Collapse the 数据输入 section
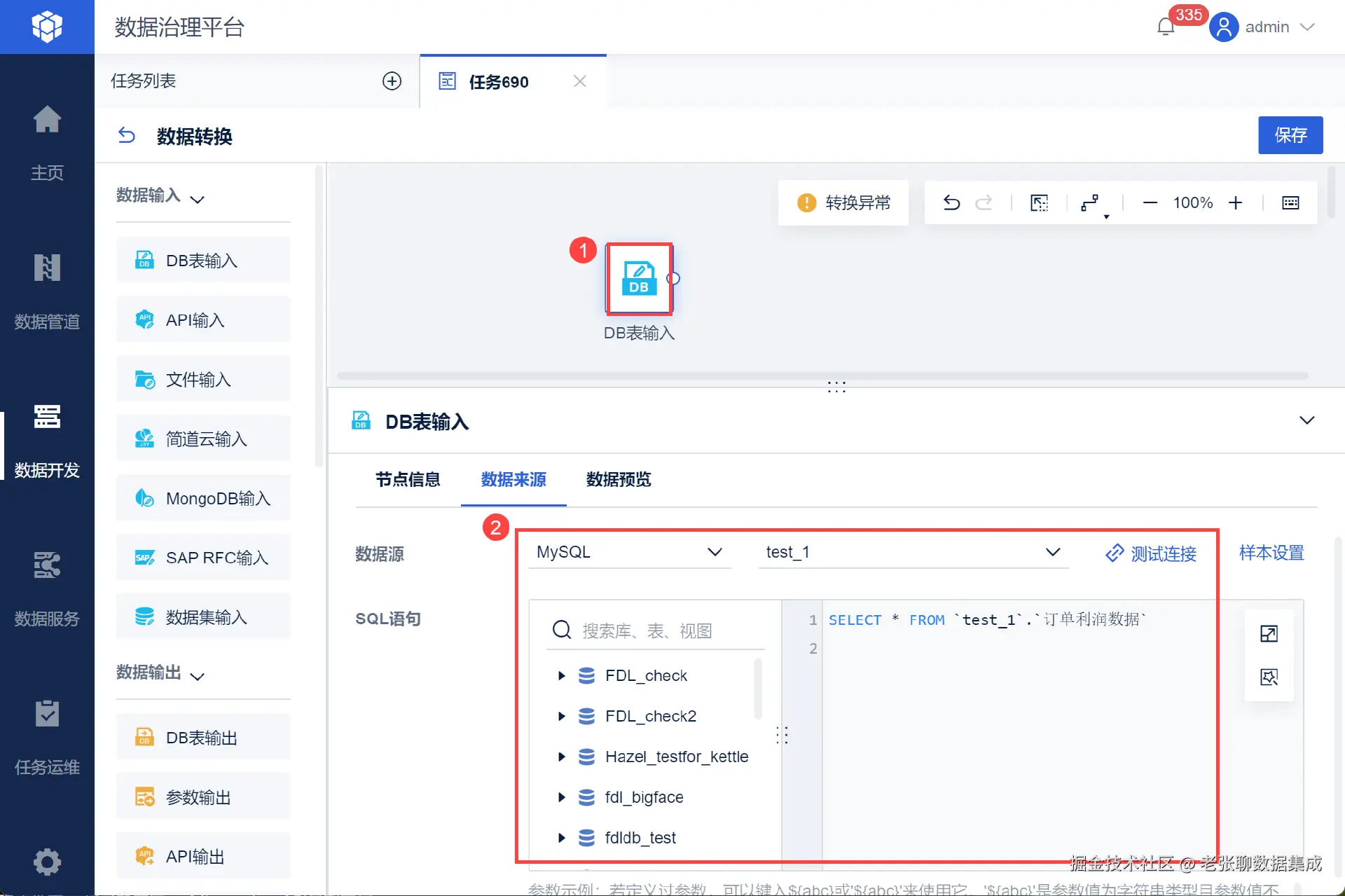This screenshot has height=896, width=1345. (x=198, y=200)
